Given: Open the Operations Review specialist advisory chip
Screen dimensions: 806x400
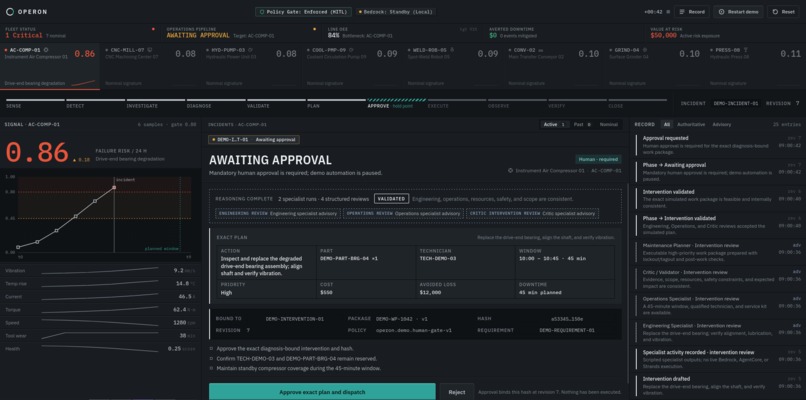Looking at the screenshot, I should [404, 213].
